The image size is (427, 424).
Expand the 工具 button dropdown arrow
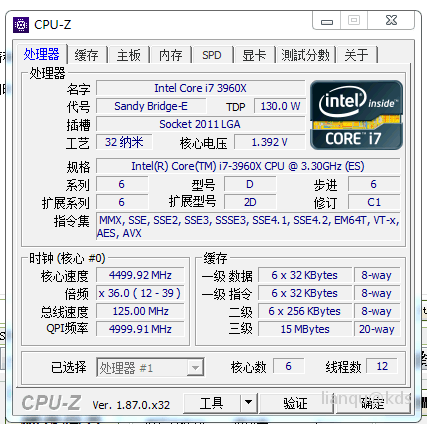(x=248, y=403)
